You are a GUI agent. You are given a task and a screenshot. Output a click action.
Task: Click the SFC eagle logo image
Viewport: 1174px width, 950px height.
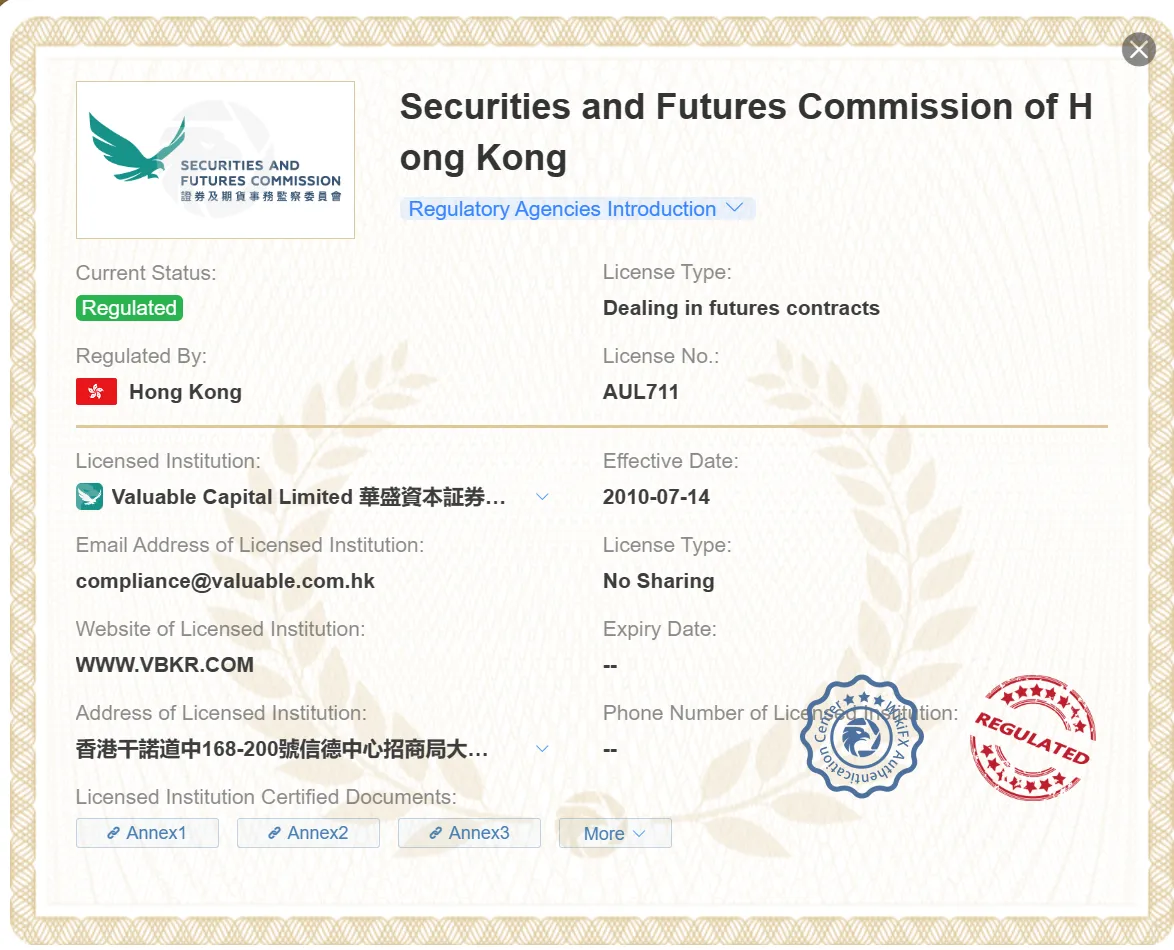(215, 159)
